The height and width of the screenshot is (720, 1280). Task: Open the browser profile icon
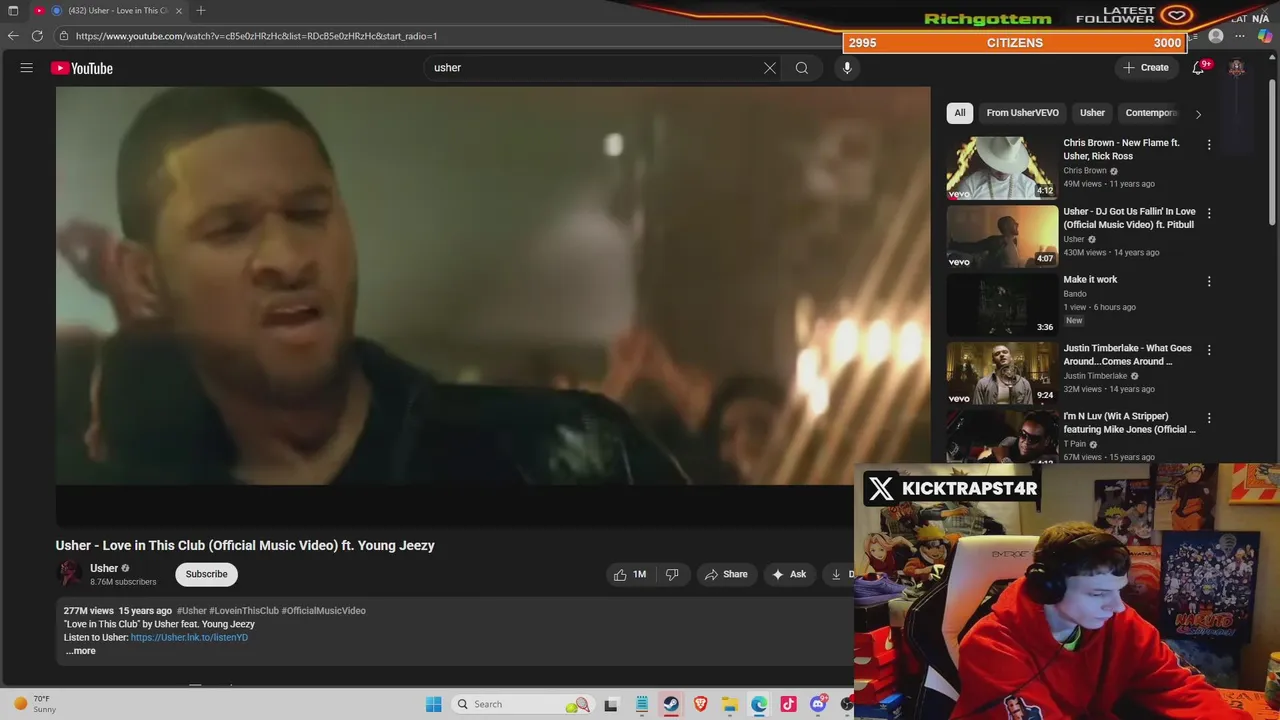1216,36
